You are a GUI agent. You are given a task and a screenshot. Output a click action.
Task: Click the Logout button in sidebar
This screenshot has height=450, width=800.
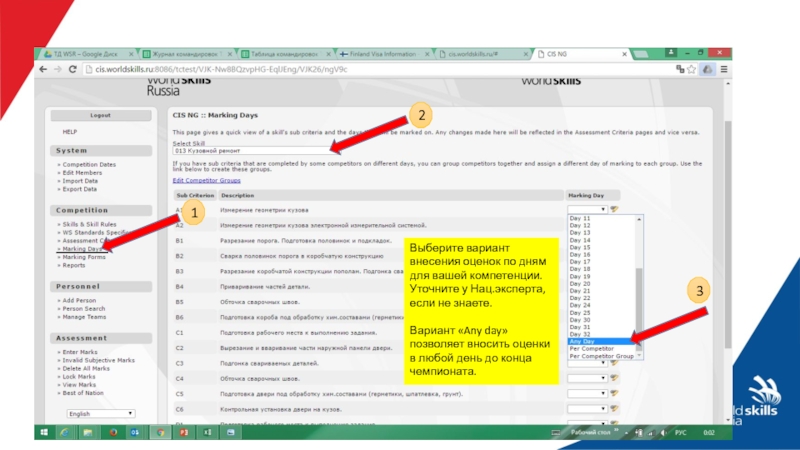tap(100, 115)
